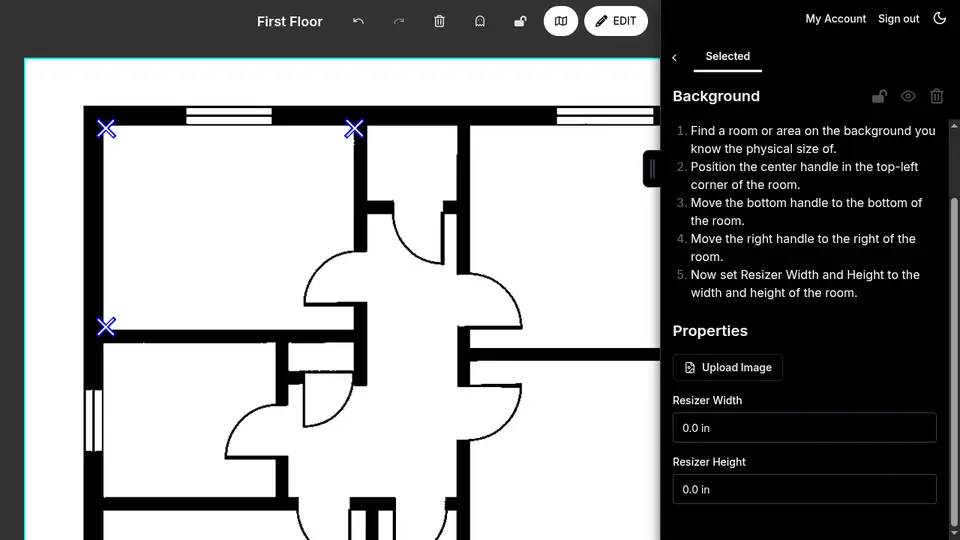Open My Account link

[x=835, y=18]
